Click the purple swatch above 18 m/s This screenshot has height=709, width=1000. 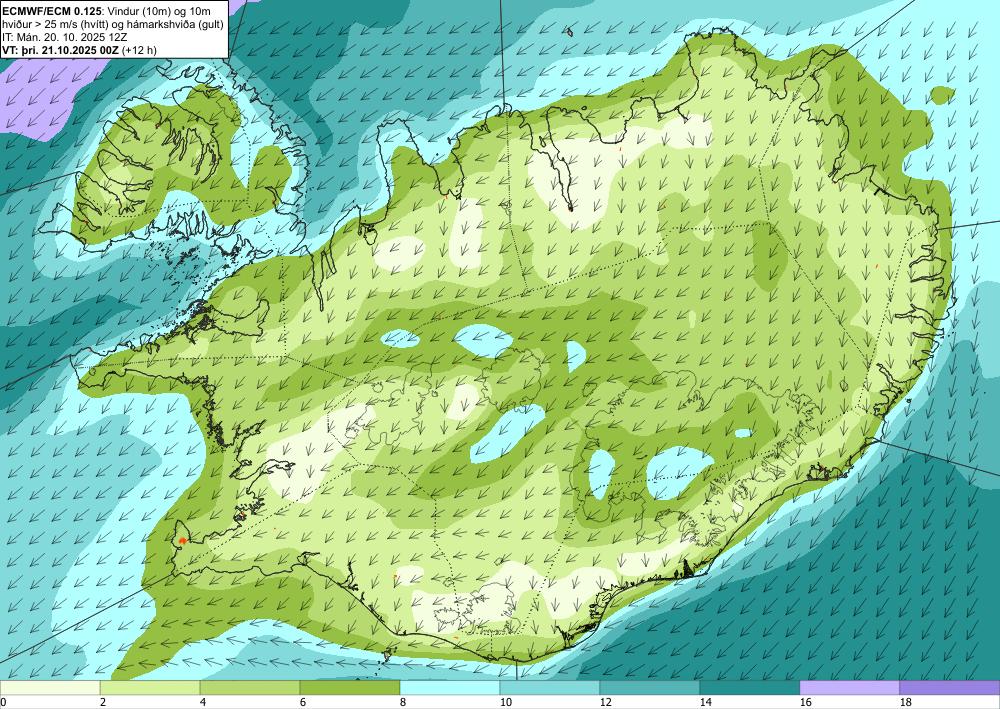(950, 688)
